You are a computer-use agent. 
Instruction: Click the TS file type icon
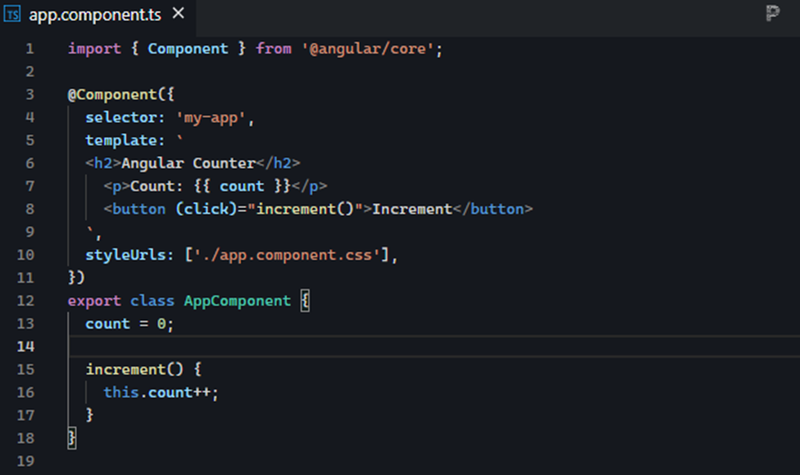click(15, 15)
